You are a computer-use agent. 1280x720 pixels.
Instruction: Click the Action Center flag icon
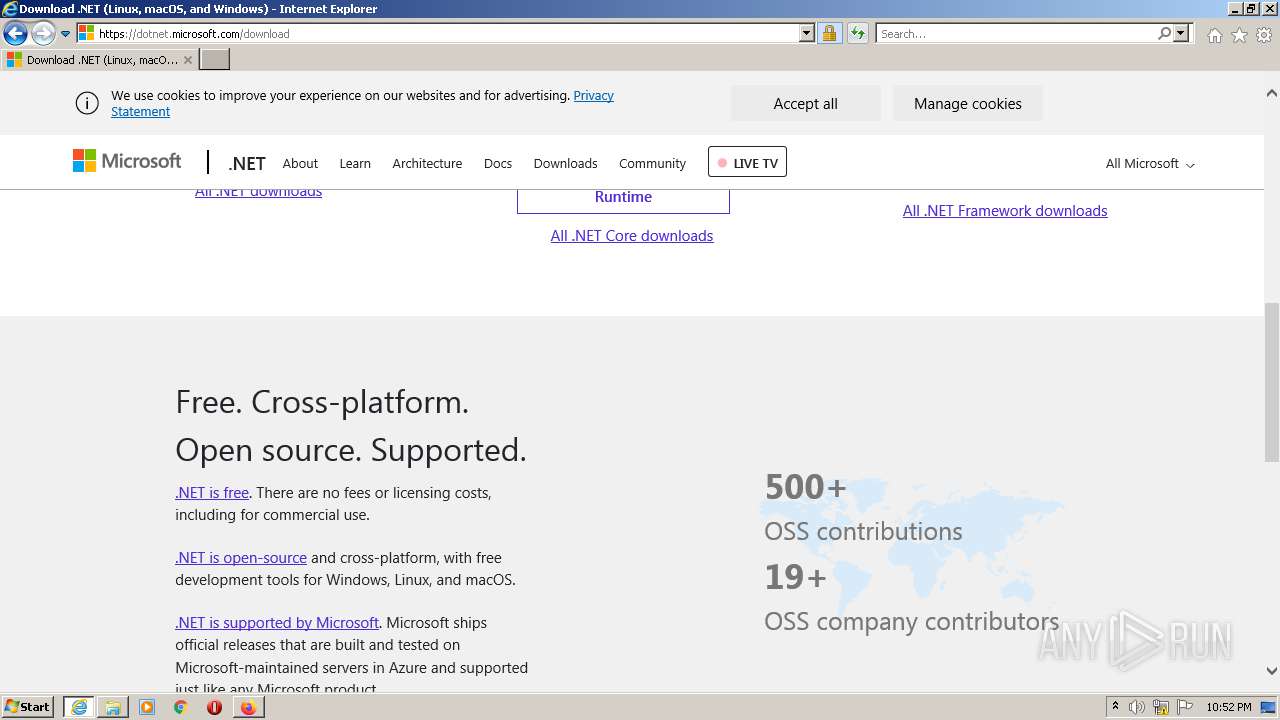[x=1185, y=707]
